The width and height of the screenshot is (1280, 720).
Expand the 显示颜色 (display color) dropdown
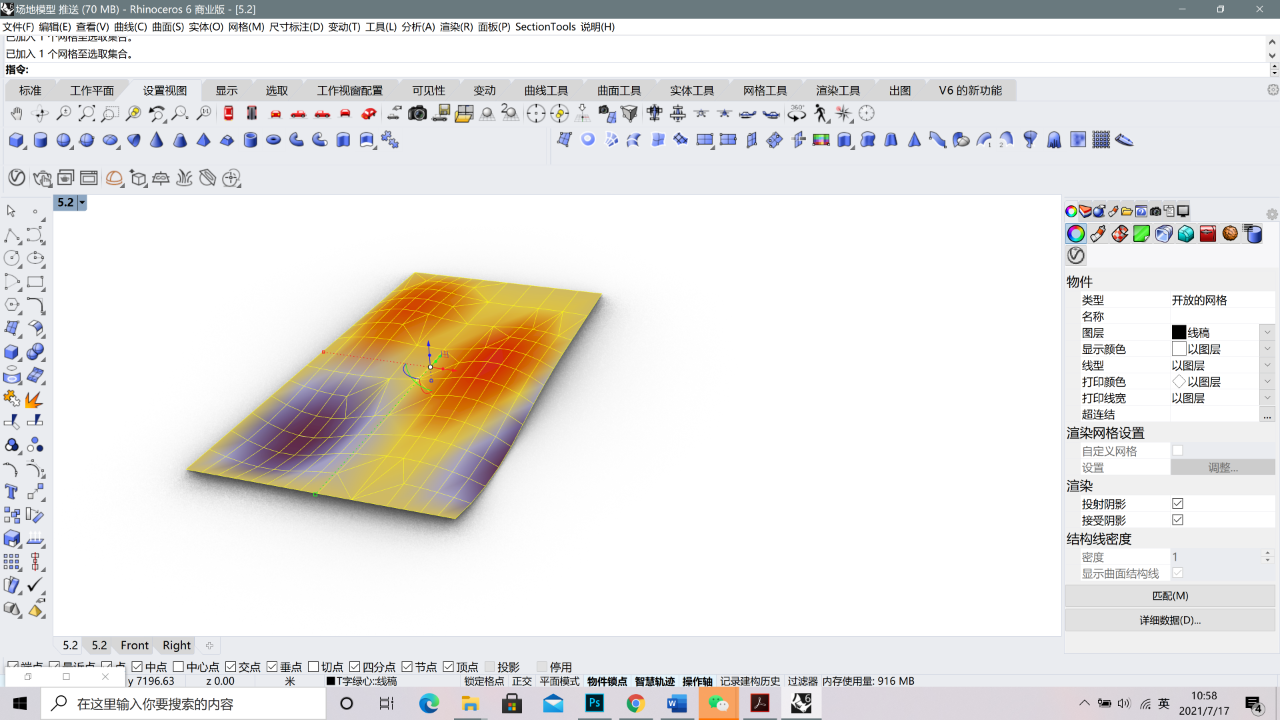1267,349
